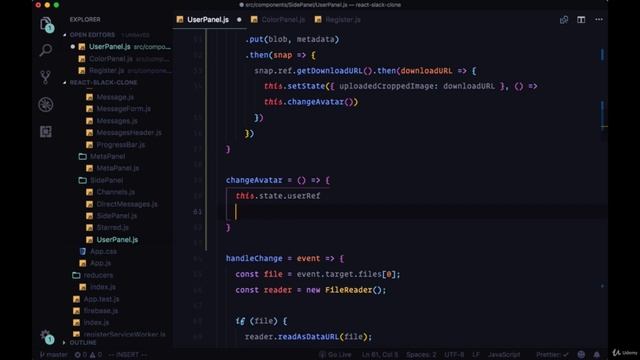
Task: Click the unsaved dot on the UserPanel.js tab
Action: [x=239, y=20]
